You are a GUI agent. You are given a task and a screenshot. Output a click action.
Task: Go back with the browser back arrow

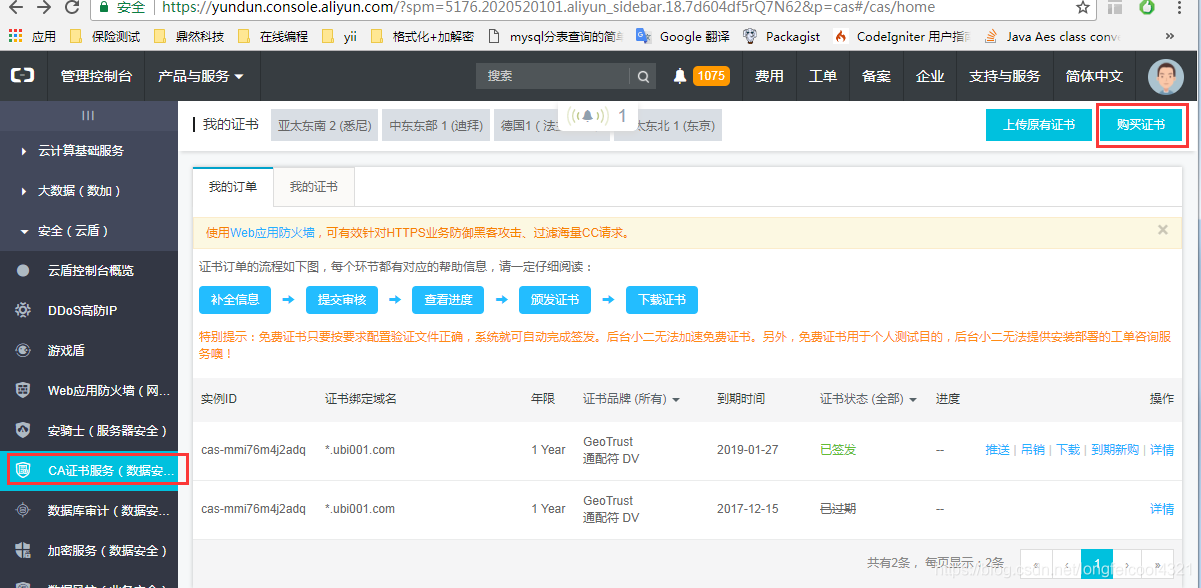[x=15, y=7]
